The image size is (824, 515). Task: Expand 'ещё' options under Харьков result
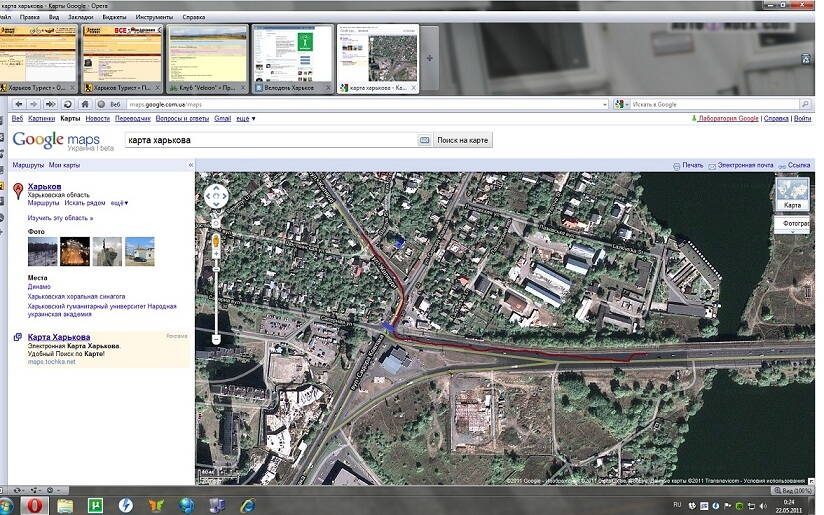(x=119, y=203)
